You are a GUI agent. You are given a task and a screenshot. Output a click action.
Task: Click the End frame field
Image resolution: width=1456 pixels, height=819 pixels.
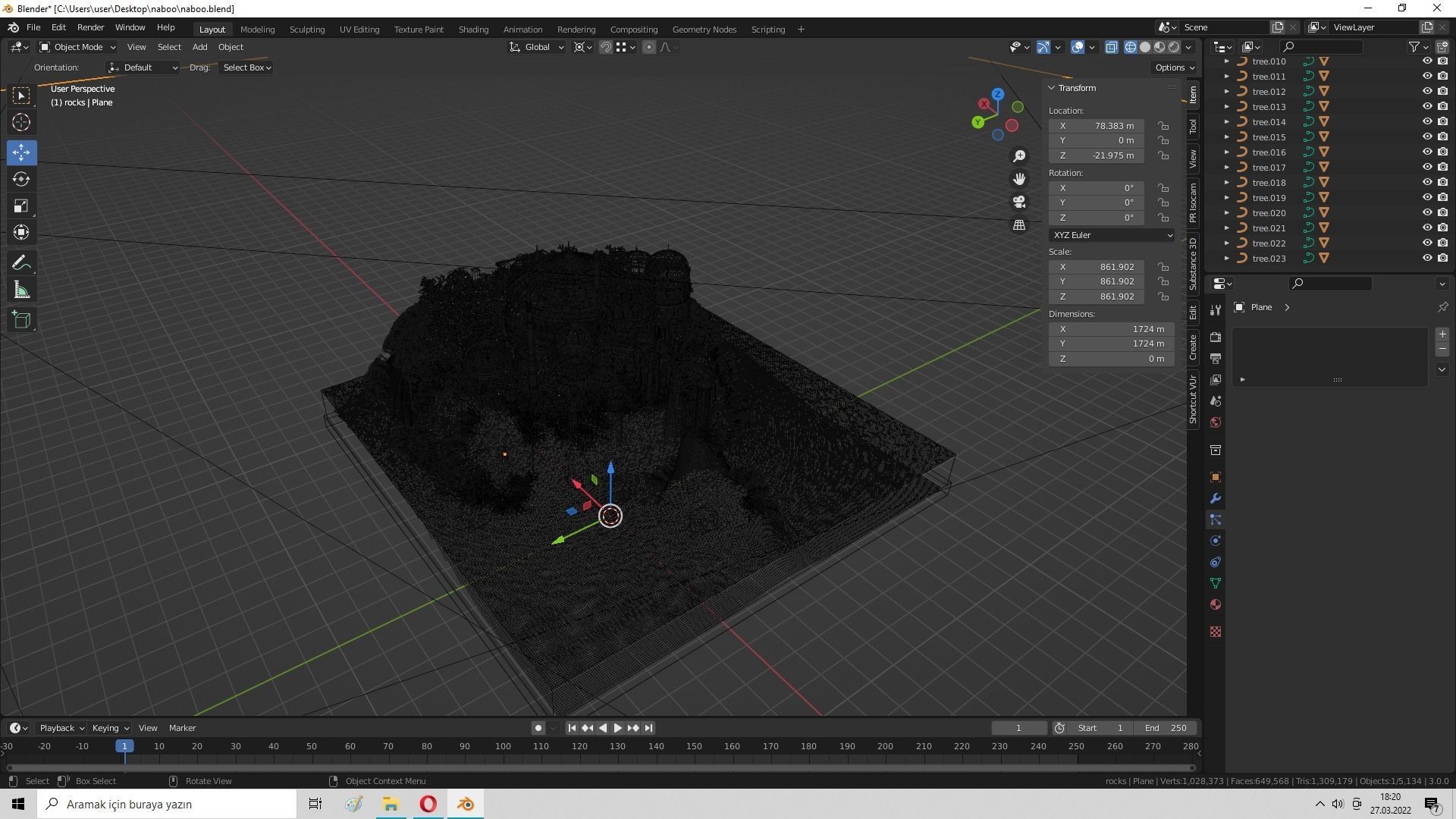[x=1166, y=728]
